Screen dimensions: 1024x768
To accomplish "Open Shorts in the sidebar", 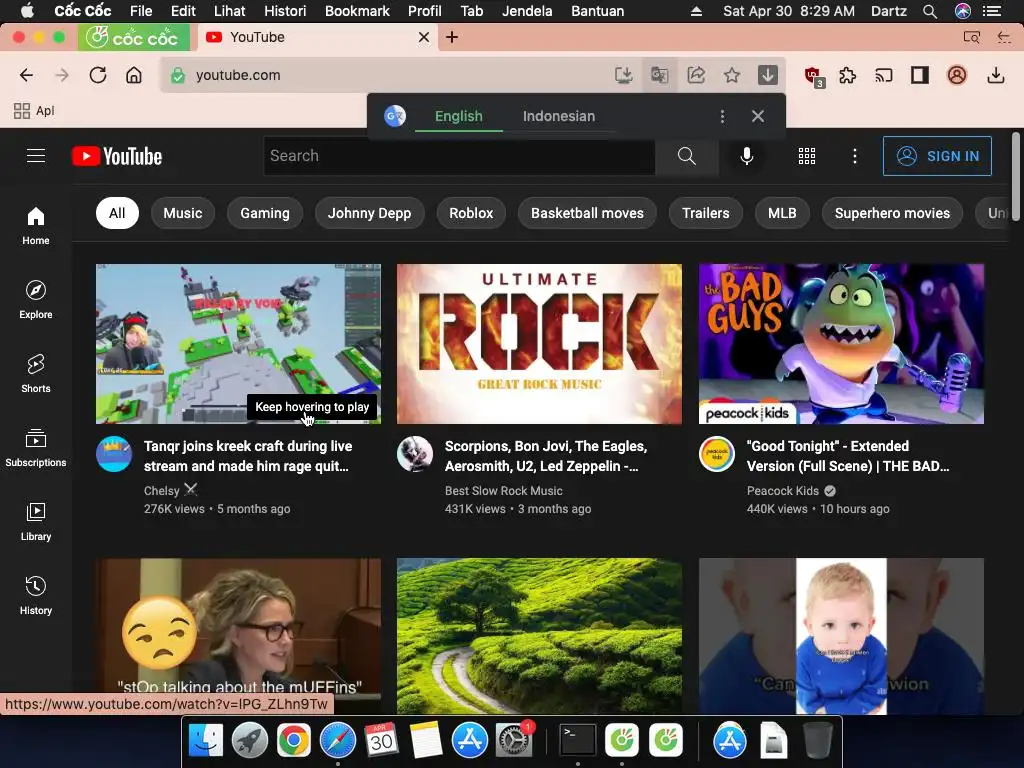I will pyautogui.click(x=36, y=374).
